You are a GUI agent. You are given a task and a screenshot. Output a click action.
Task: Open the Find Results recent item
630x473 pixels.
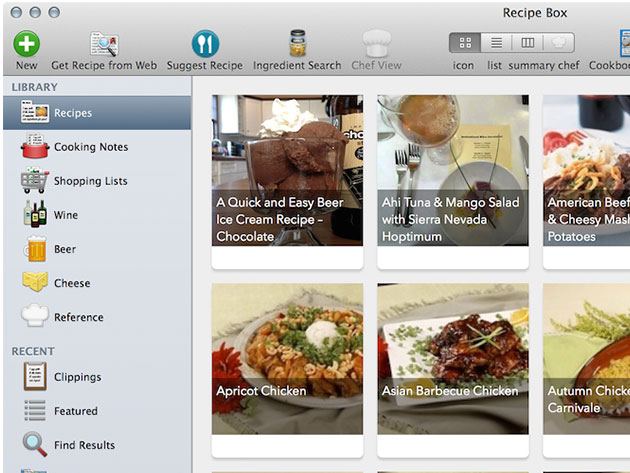pos(84,445)
